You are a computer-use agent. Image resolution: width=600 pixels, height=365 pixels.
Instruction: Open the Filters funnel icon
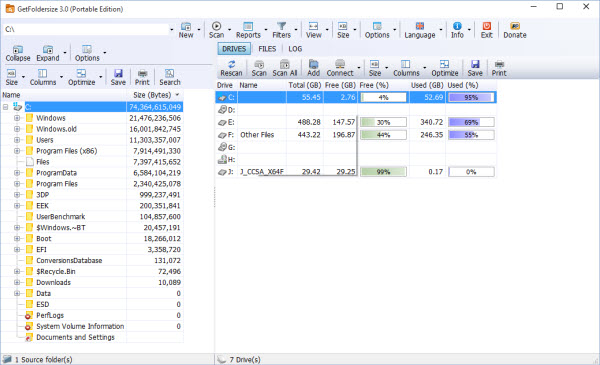click(282, 26)
